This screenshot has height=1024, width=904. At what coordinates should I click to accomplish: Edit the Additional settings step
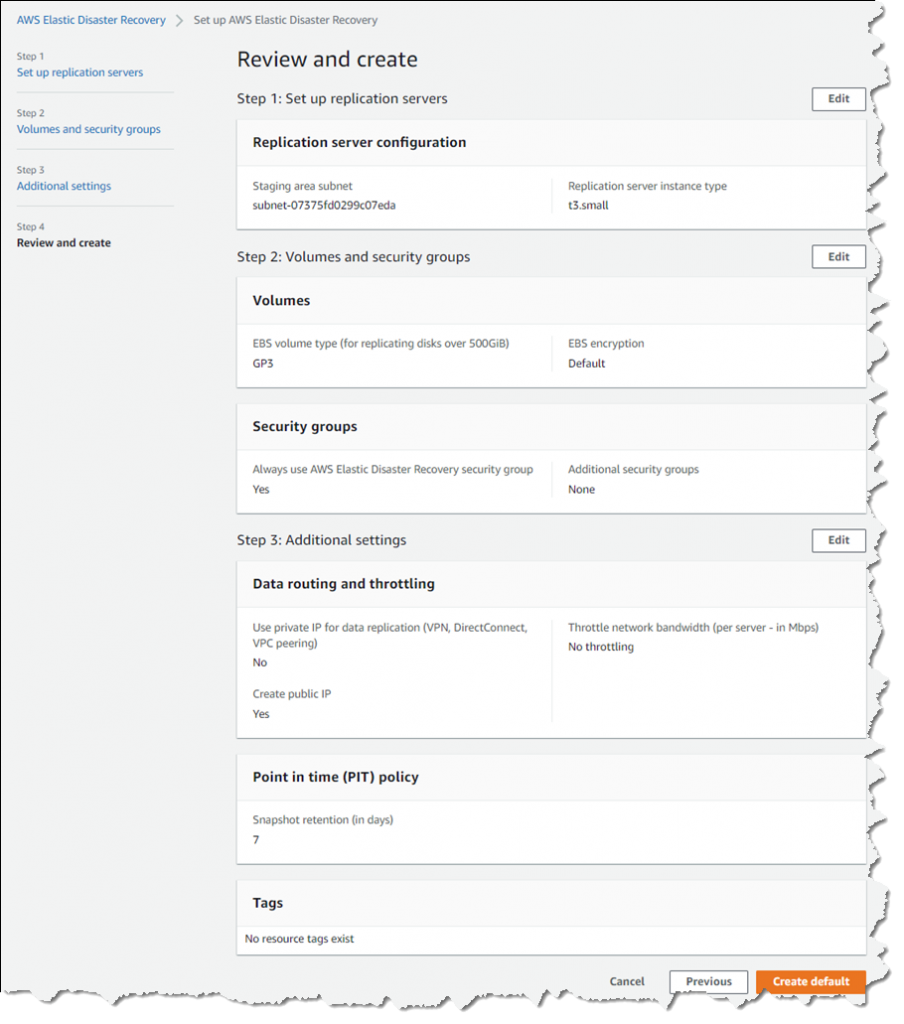[x=838, y=540]
